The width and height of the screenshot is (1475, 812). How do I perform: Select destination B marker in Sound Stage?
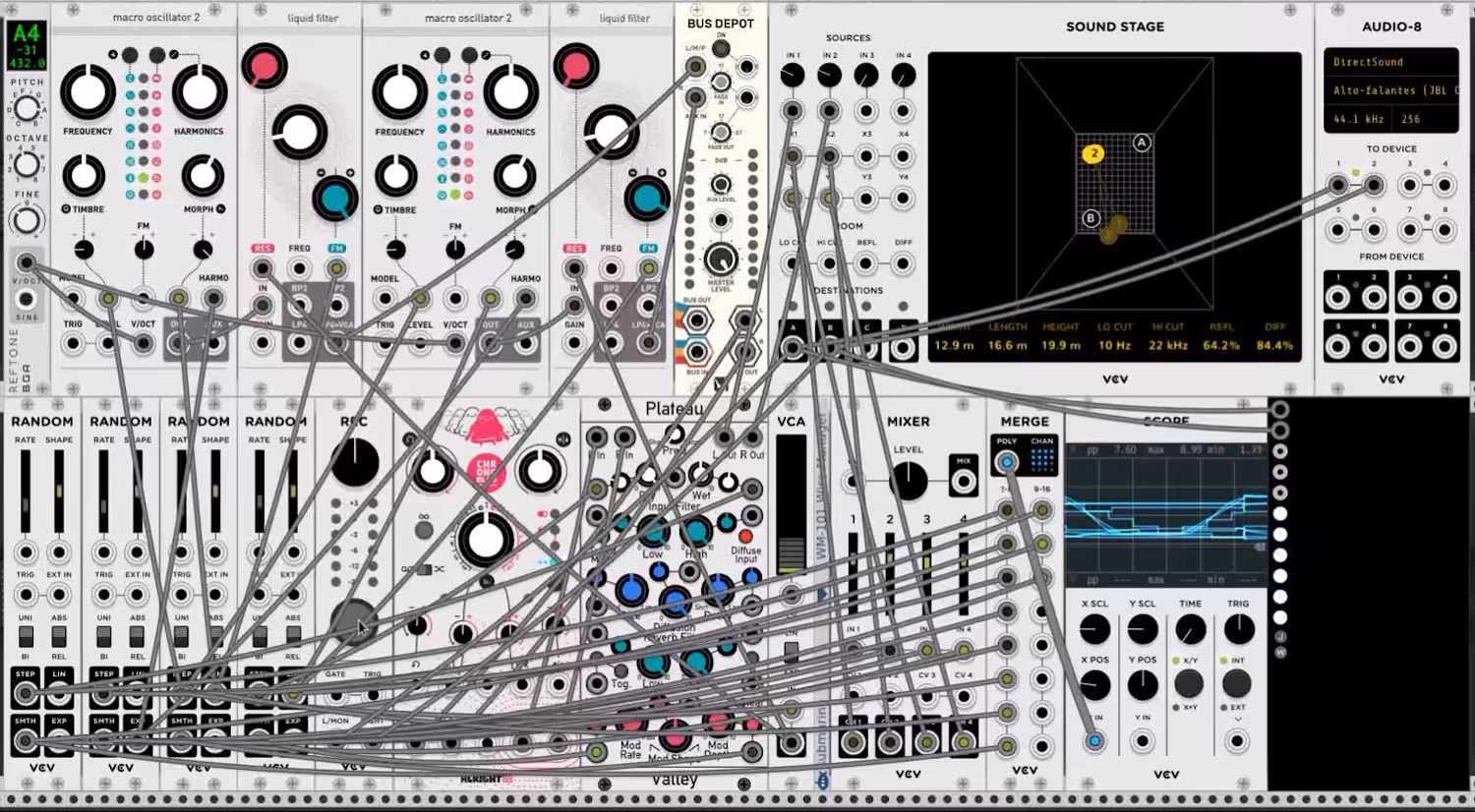pyautogui.click(x=1091, y=218)
